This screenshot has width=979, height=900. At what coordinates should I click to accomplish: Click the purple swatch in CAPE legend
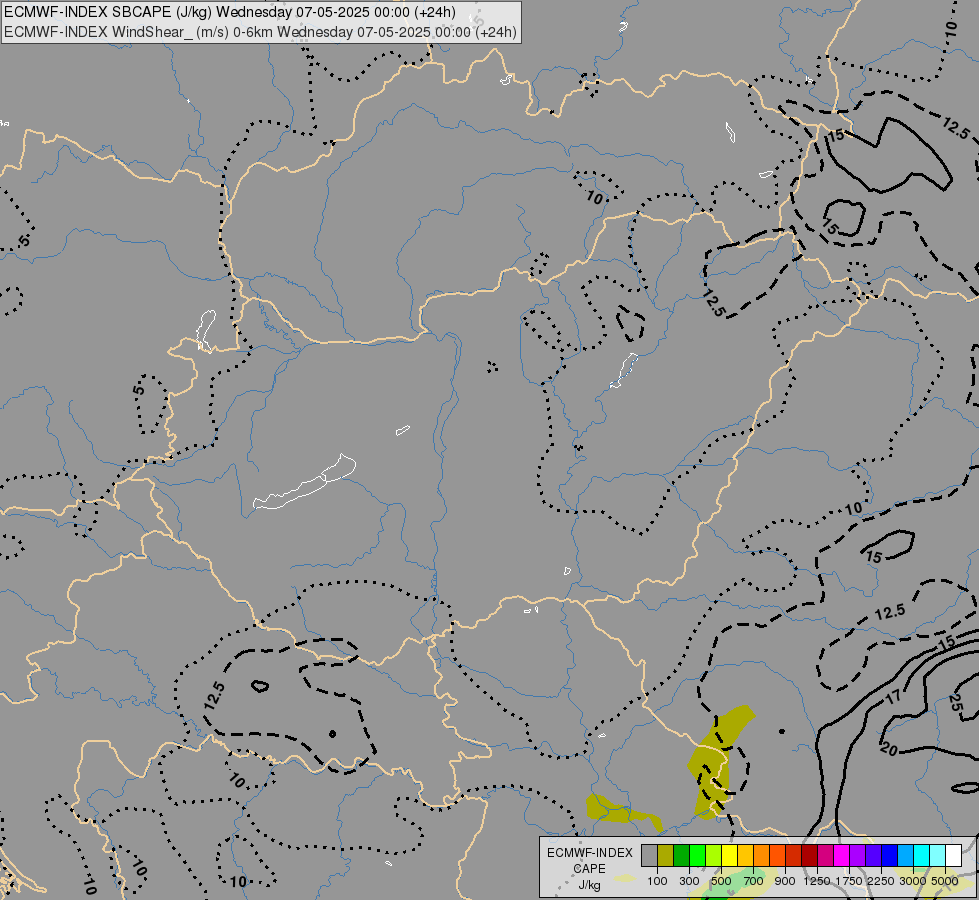pos(858,855)
